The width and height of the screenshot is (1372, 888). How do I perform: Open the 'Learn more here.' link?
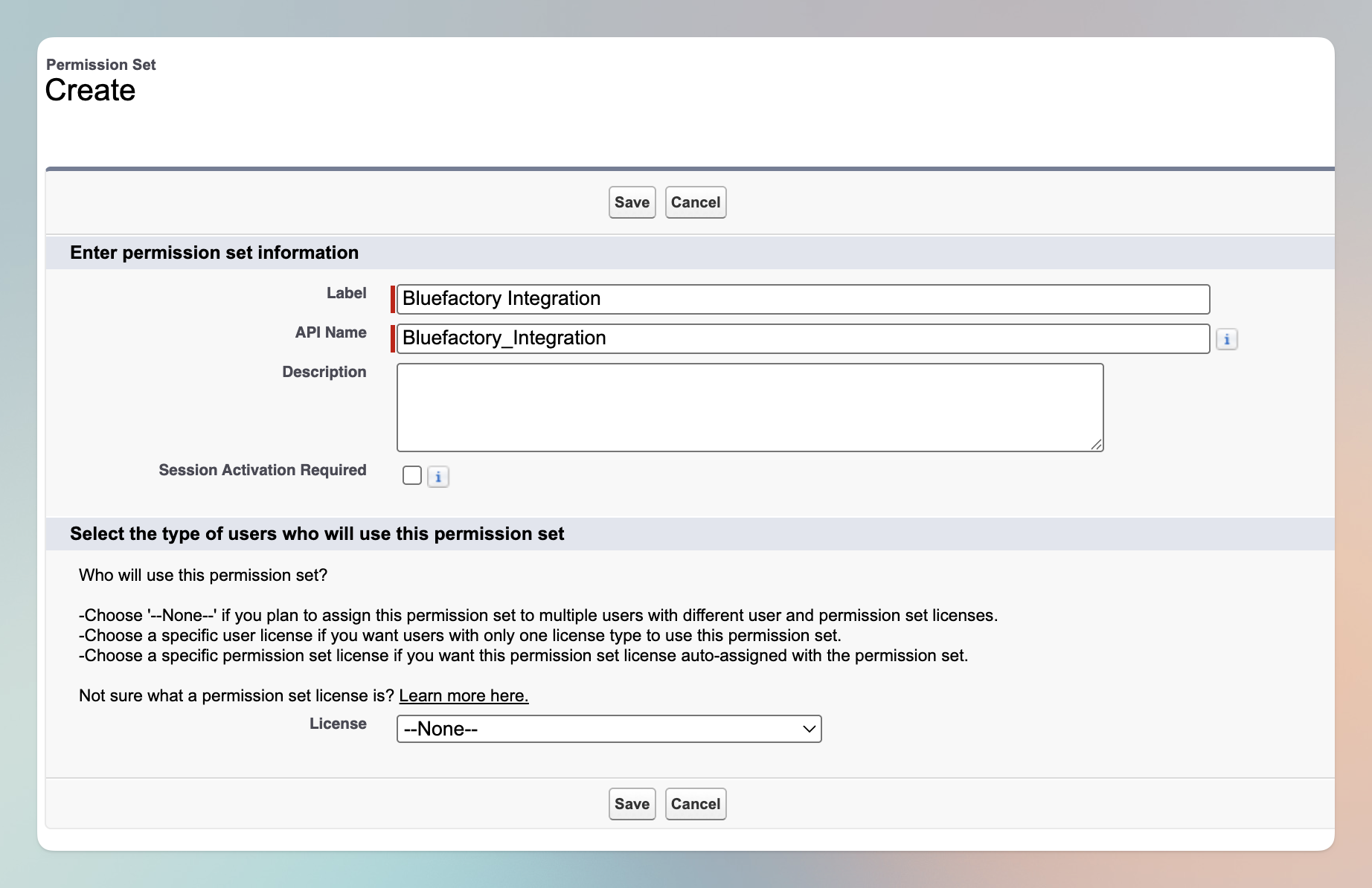464,695
